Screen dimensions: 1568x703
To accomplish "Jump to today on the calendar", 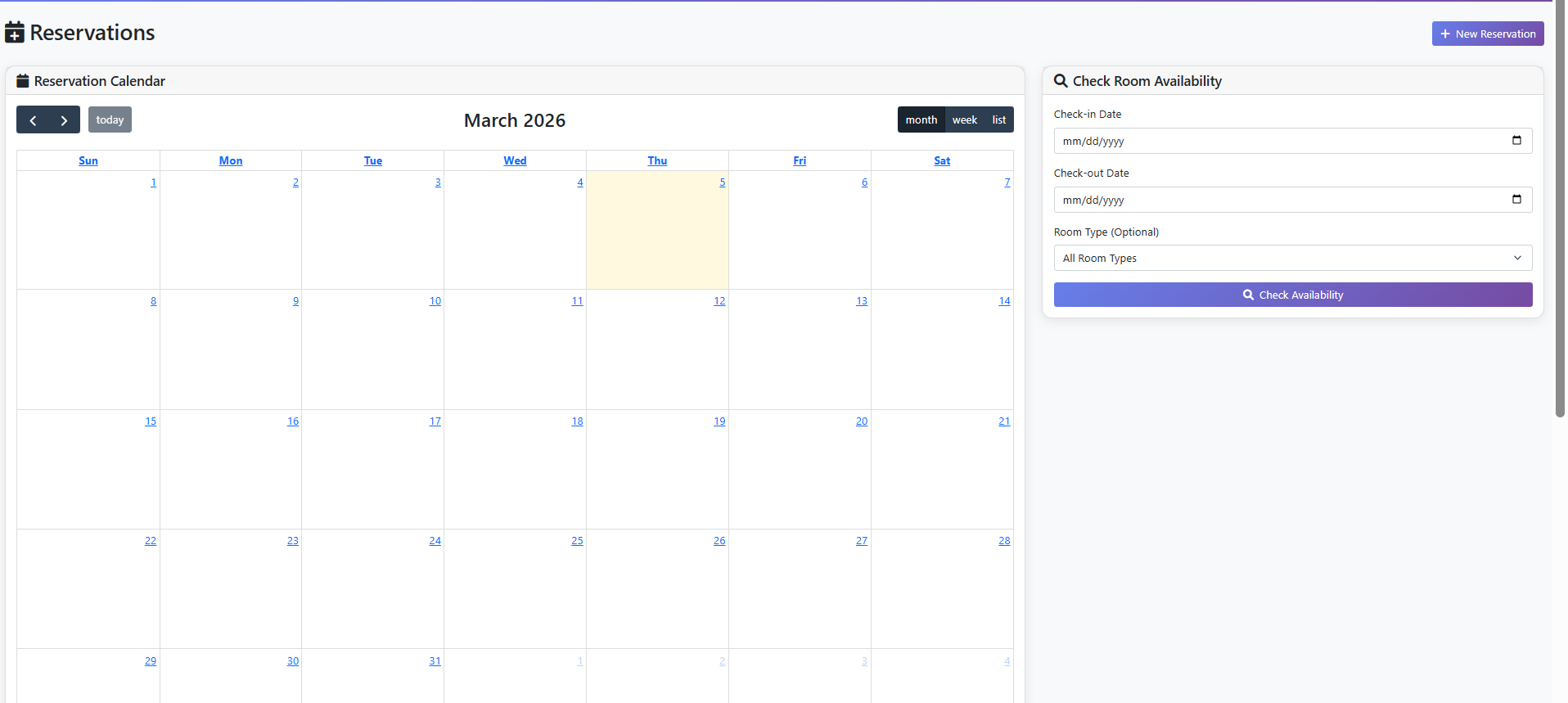I will tap(110, 120).
